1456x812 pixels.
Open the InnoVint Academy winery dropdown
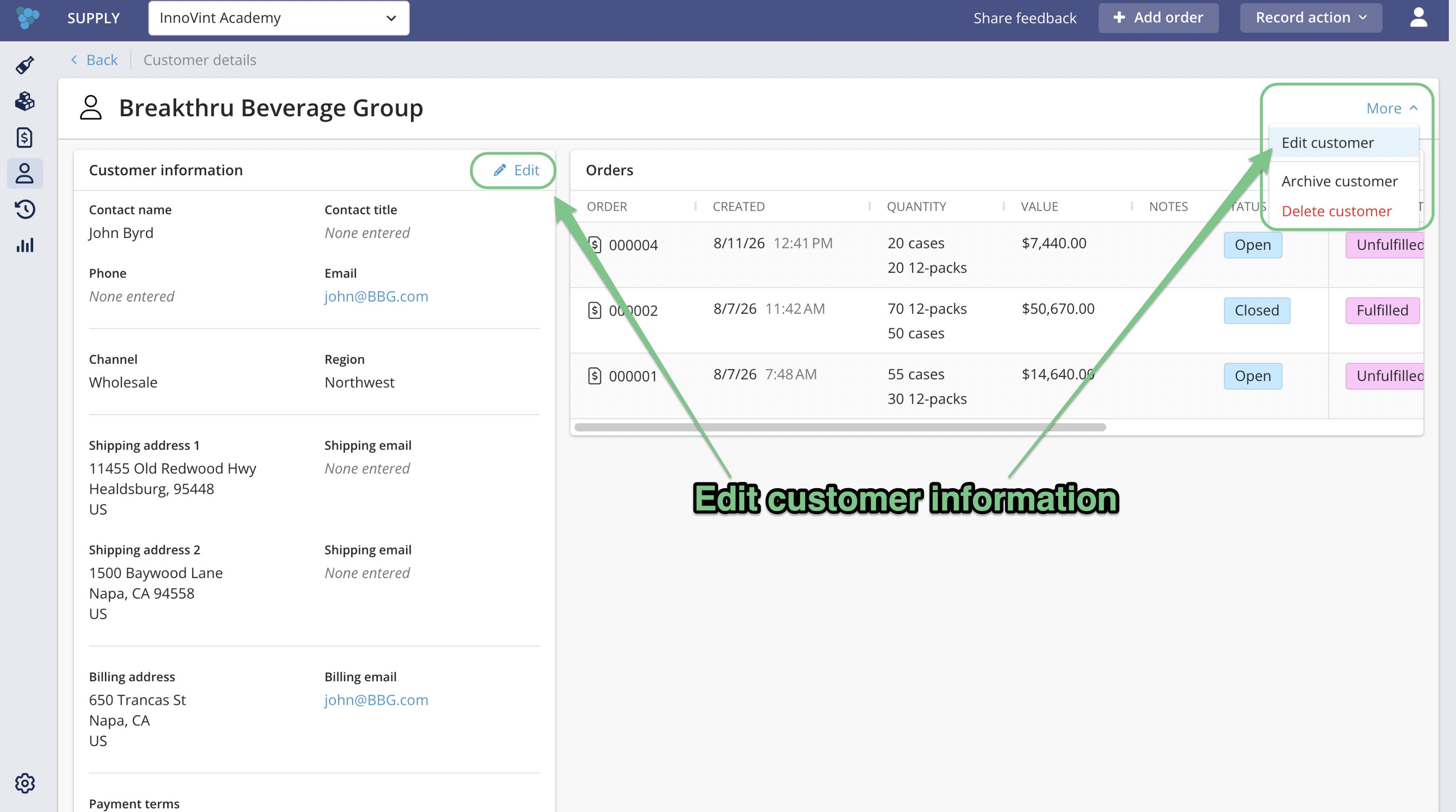(279, 18)
